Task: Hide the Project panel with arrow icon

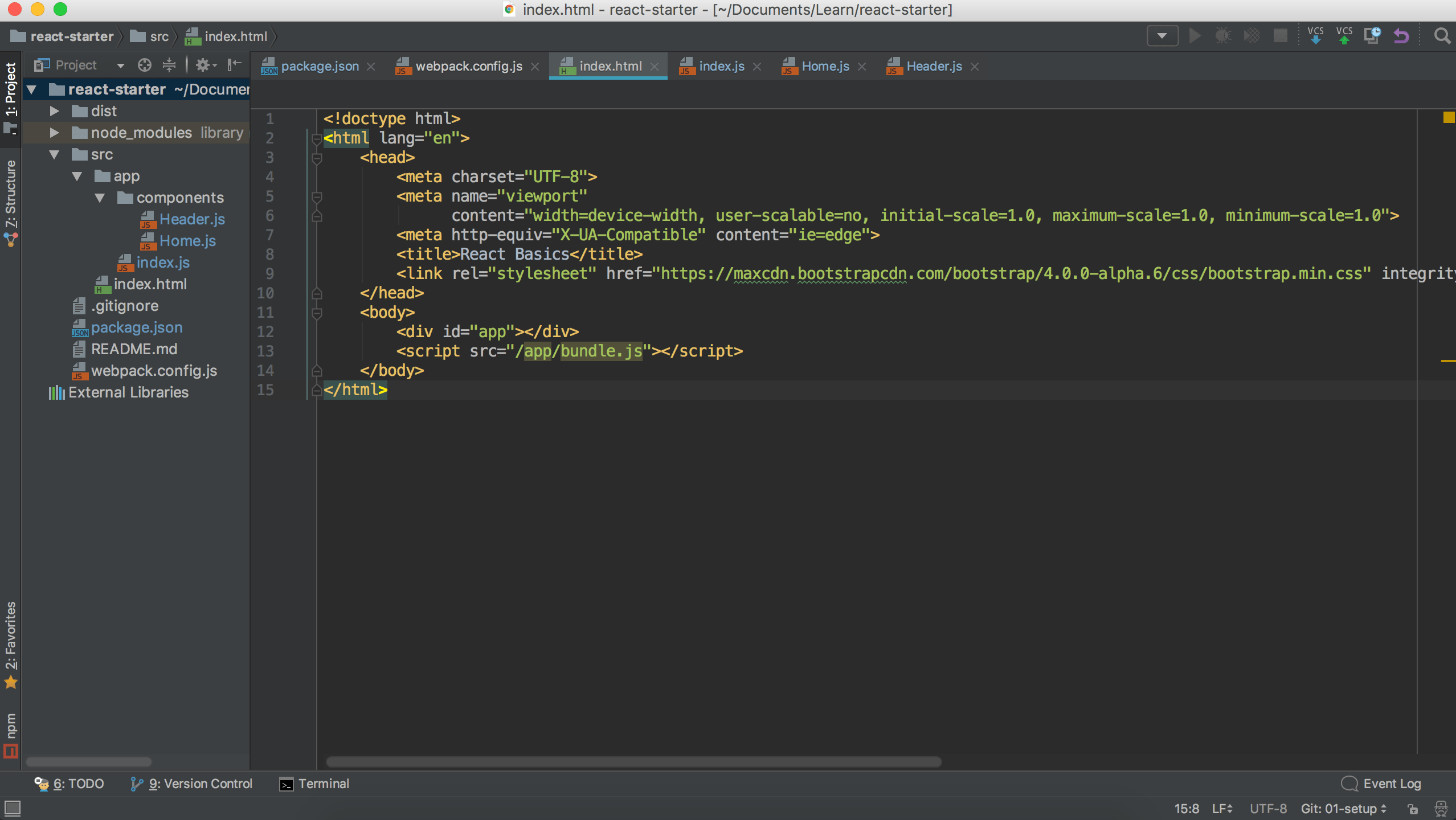Action: tap(234, 65)
